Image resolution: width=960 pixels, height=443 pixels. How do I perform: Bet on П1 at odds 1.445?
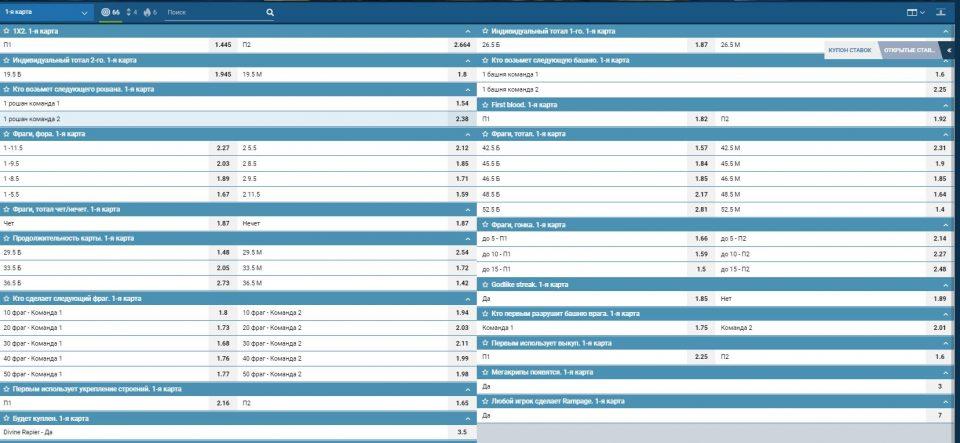pyautogui.click(x=223, y=45)
